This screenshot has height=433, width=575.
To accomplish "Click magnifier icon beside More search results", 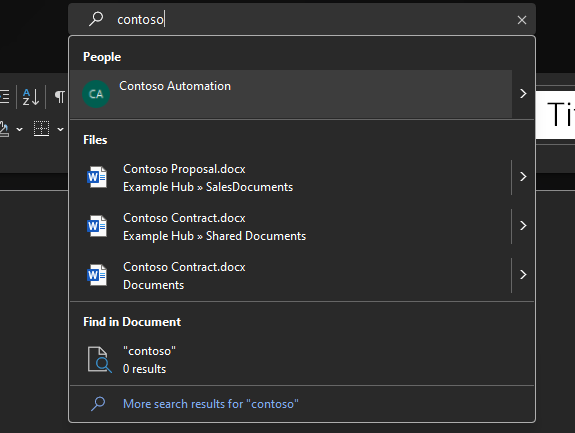I will 98,404.
